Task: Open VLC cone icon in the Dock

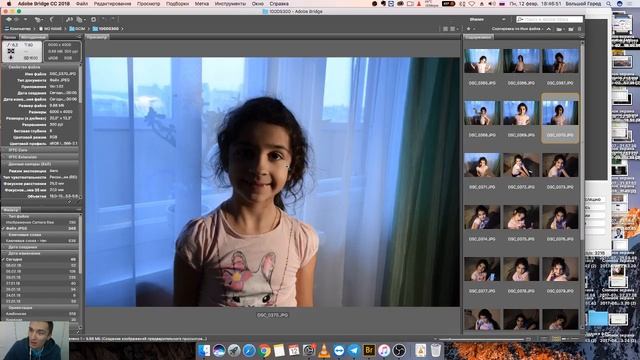Action: [x=324, y=350]
